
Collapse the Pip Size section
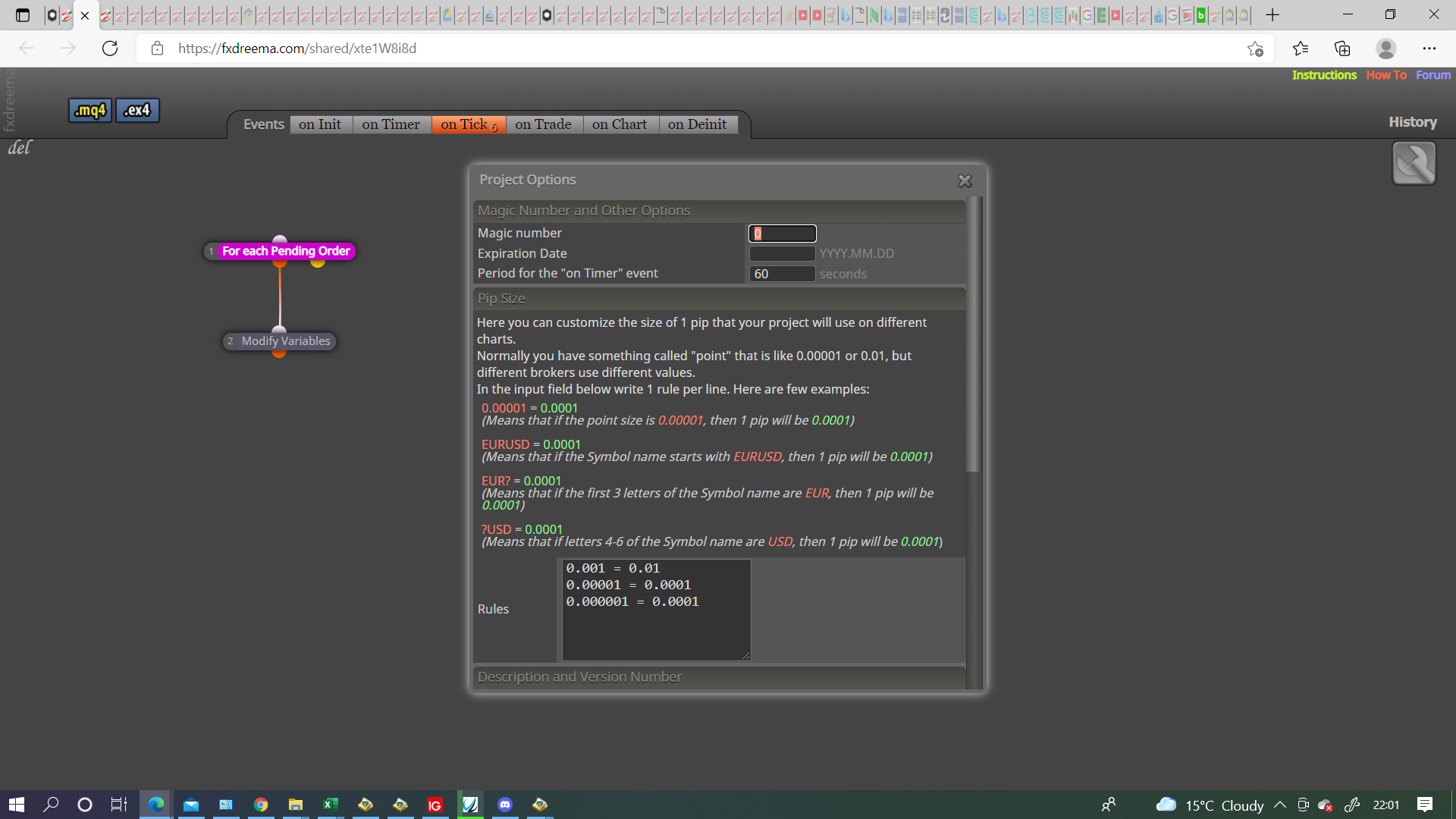pyautogui.click(x=720, y=299)
